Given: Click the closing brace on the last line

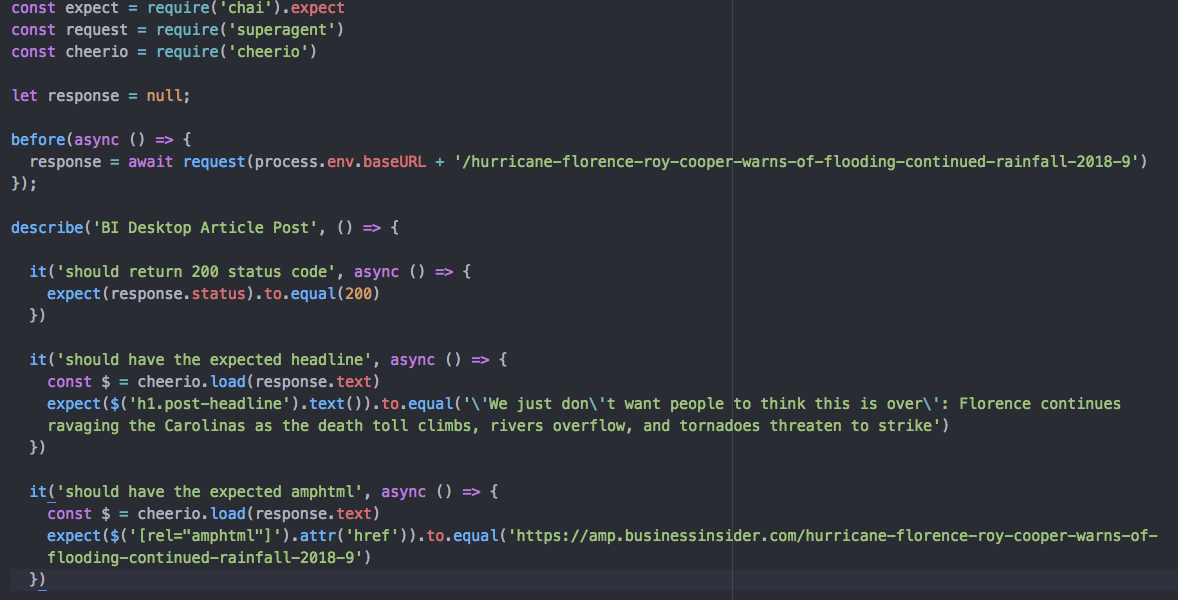Looking at the screenshot, I should click(x=35, y=579).
